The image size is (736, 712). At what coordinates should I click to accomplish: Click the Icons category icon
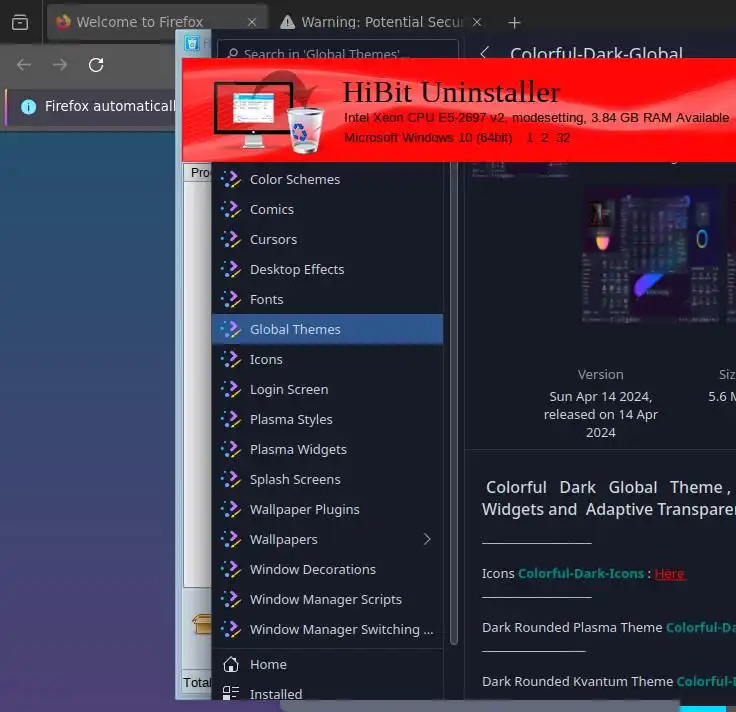pyautogui.click(x=231, y=360)
